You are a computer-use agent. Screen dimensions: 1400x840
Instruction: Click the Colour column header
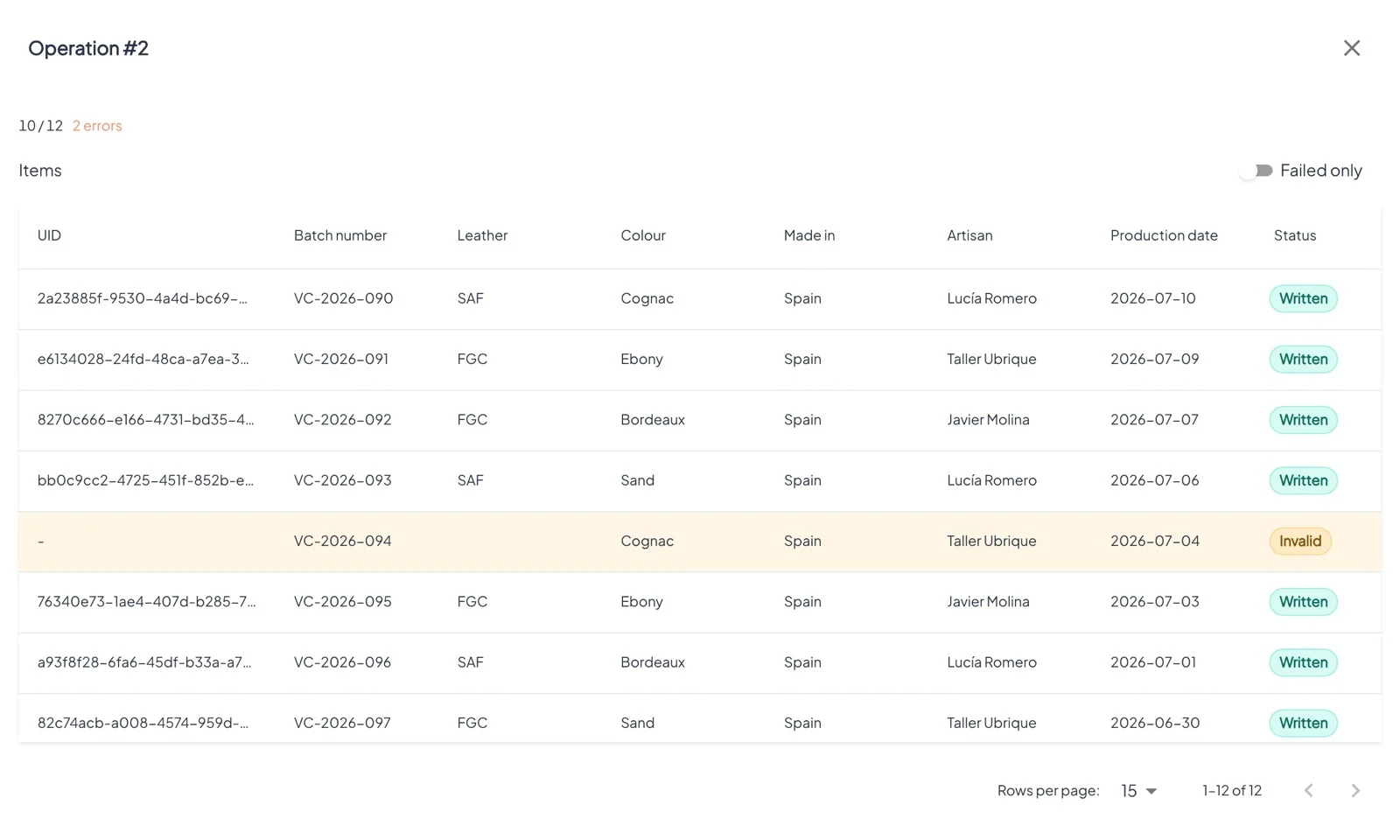643,235
